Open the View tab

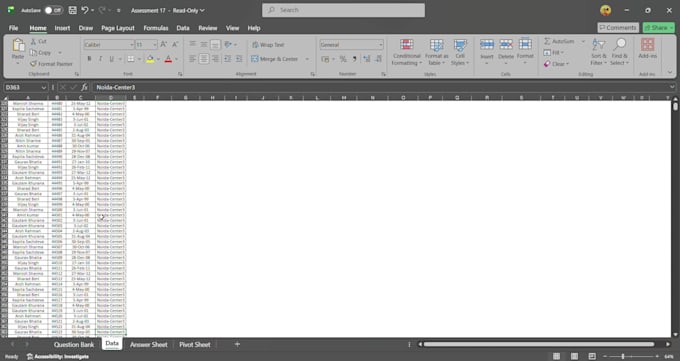[x=232, y=28]
